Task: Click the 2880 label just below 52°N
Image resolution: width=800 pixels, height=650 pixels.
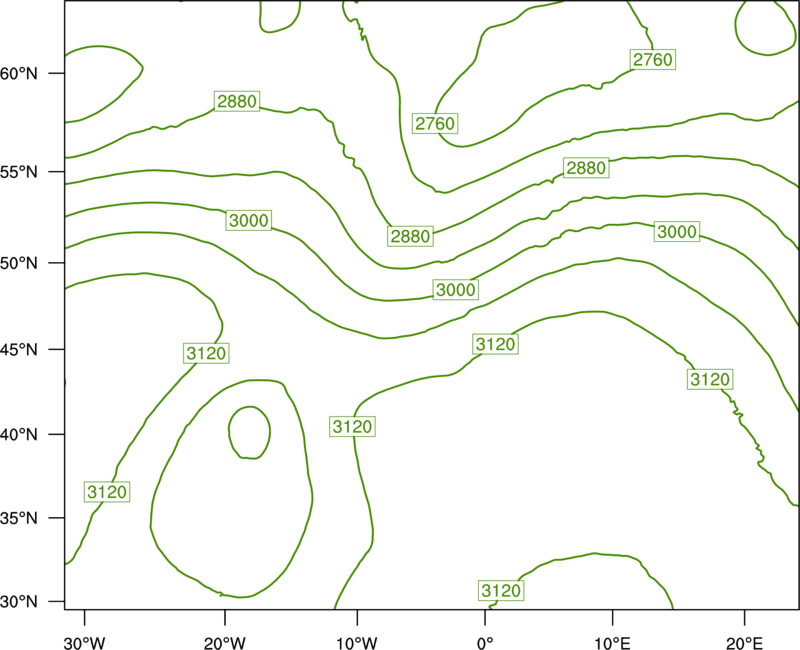Action: click(410, 236)
